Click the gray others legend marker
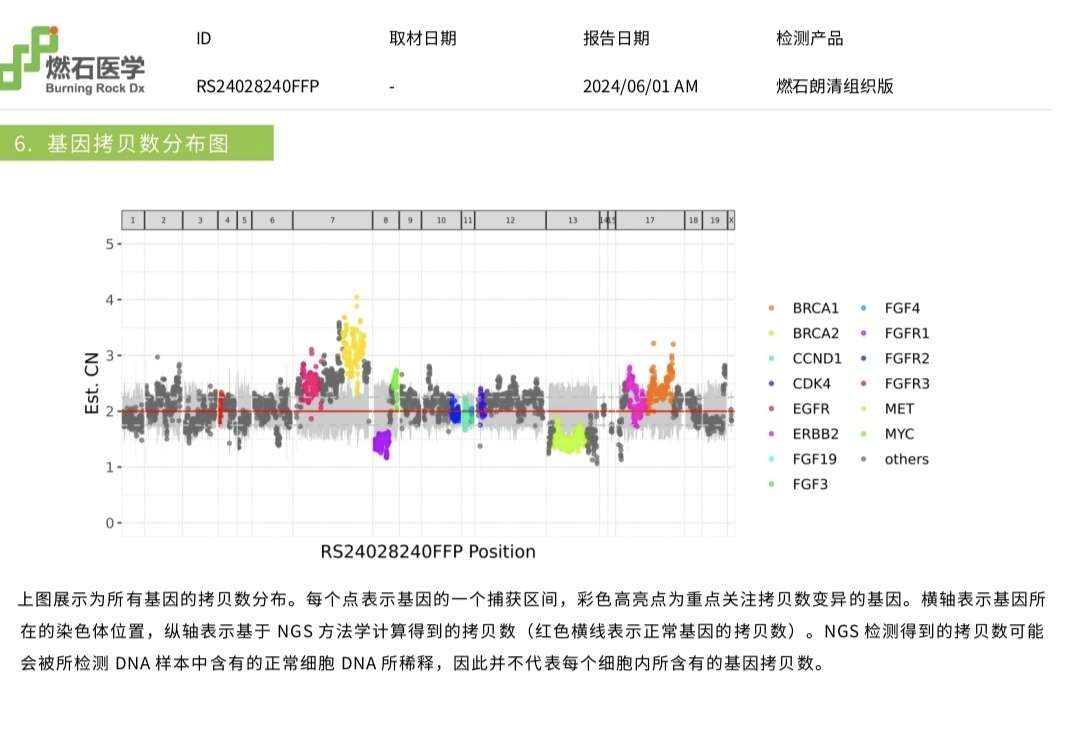 (863, 459)
